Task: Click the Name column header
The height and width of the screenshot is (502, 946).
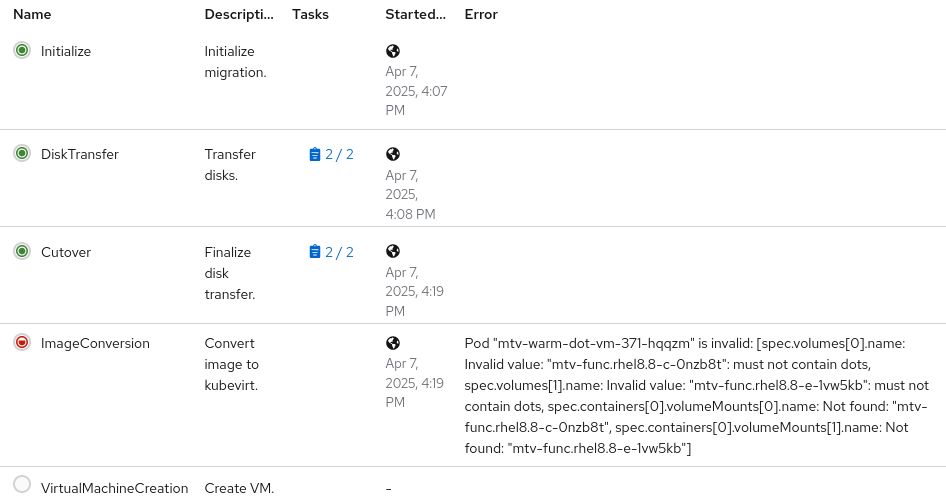Action: pos(32,15)
